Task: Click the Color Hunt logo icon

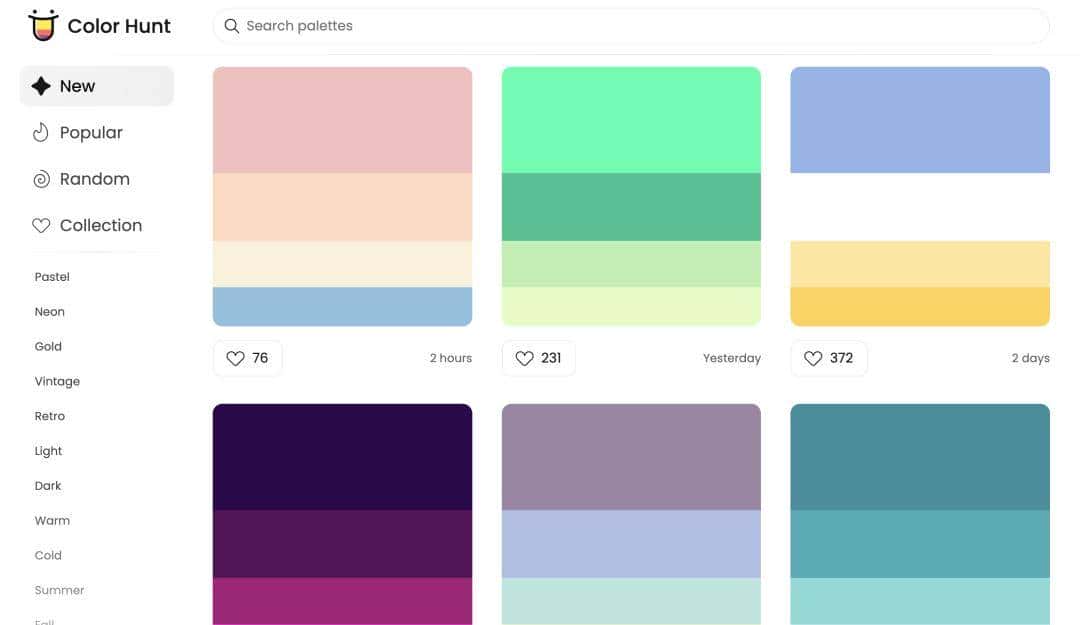Action: (x=43, y=26)
